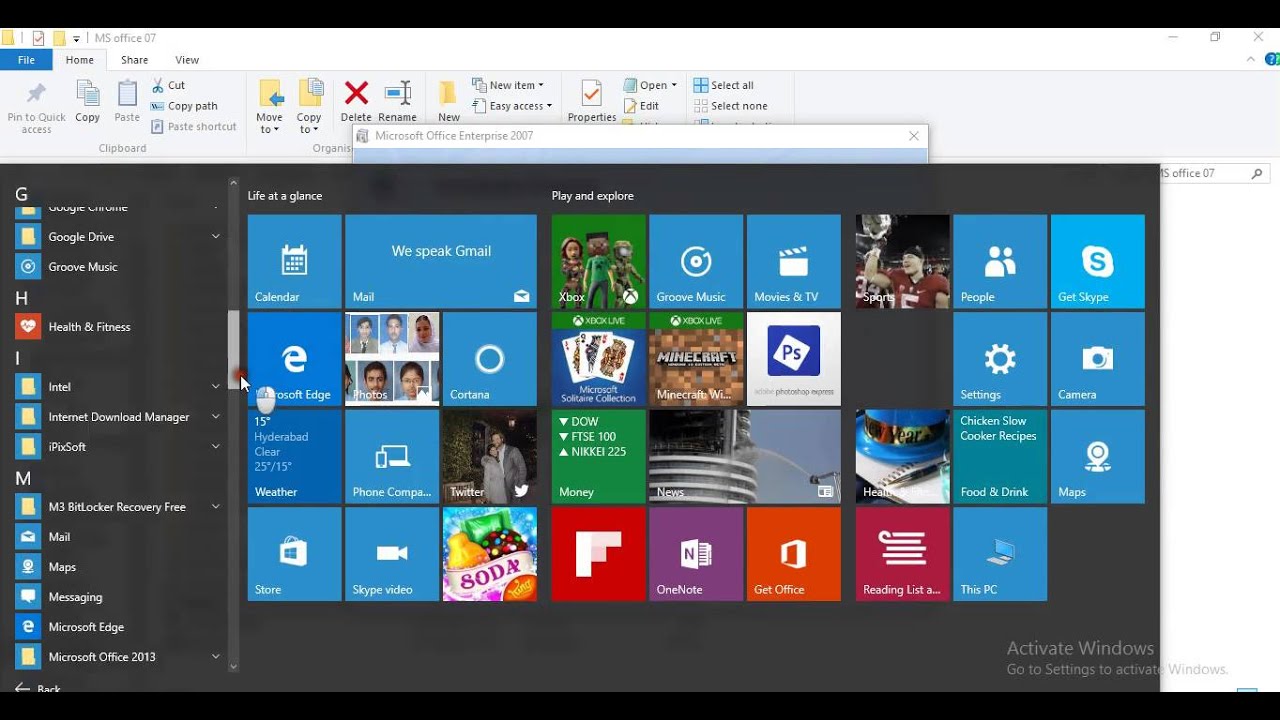Select the Home ribbon tab
Viewport: 1280px width, 720px height.
[x=80, y=60]
